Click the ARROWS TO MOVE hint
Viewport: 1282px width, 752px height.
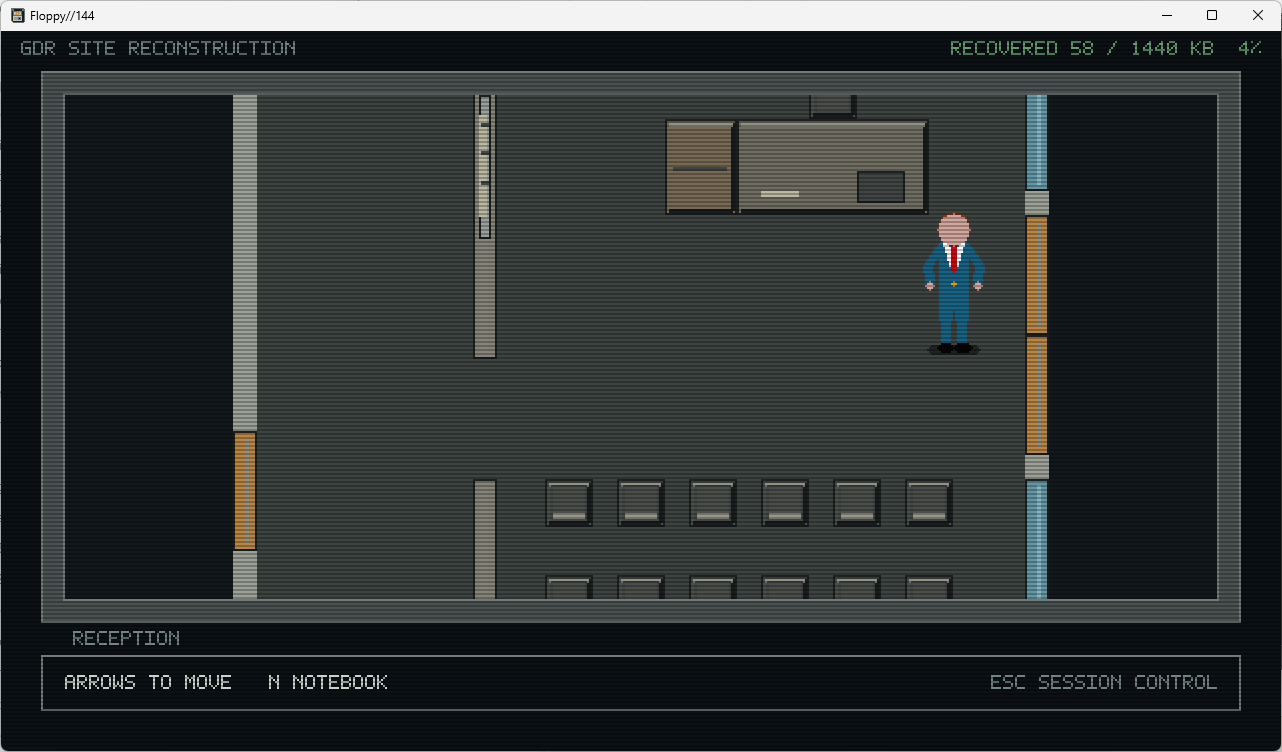coord(148,682)
